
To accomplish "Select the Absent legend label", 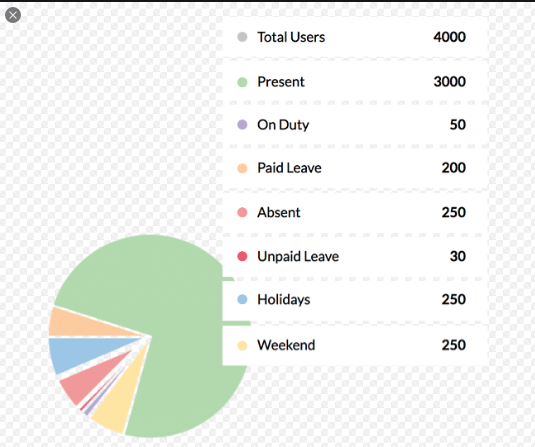I will (x=279, y=212).
